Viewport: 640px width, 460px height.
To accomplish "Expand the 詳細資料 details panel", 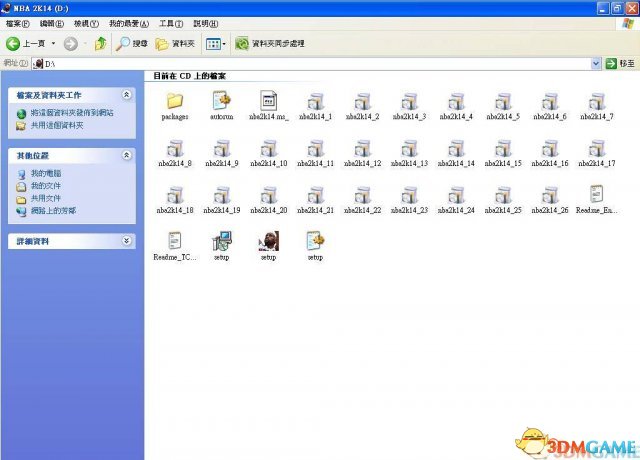I will [x=127, y=241].
